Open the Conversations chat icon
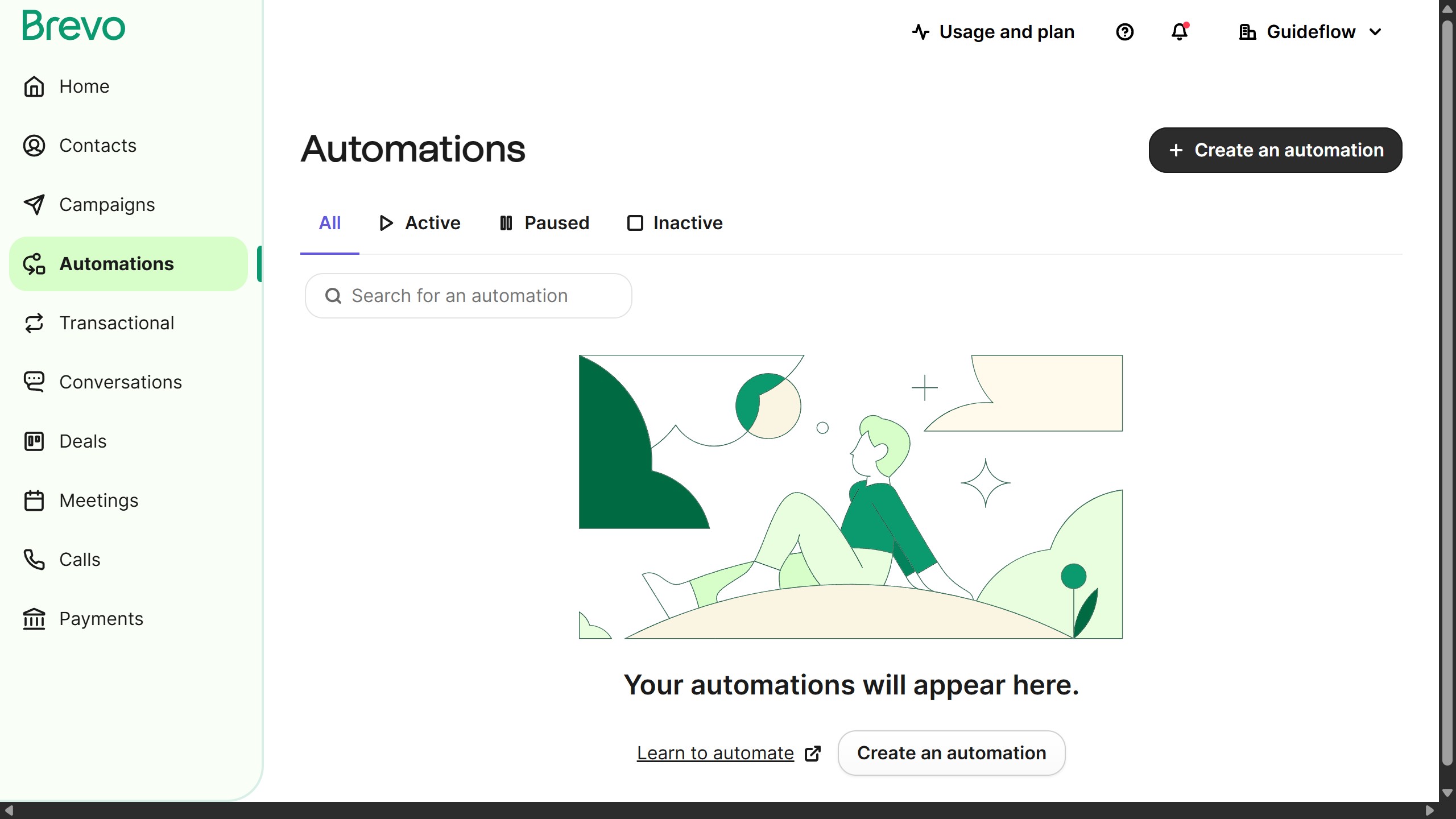 pyautogui.click(x=34, y=382)
